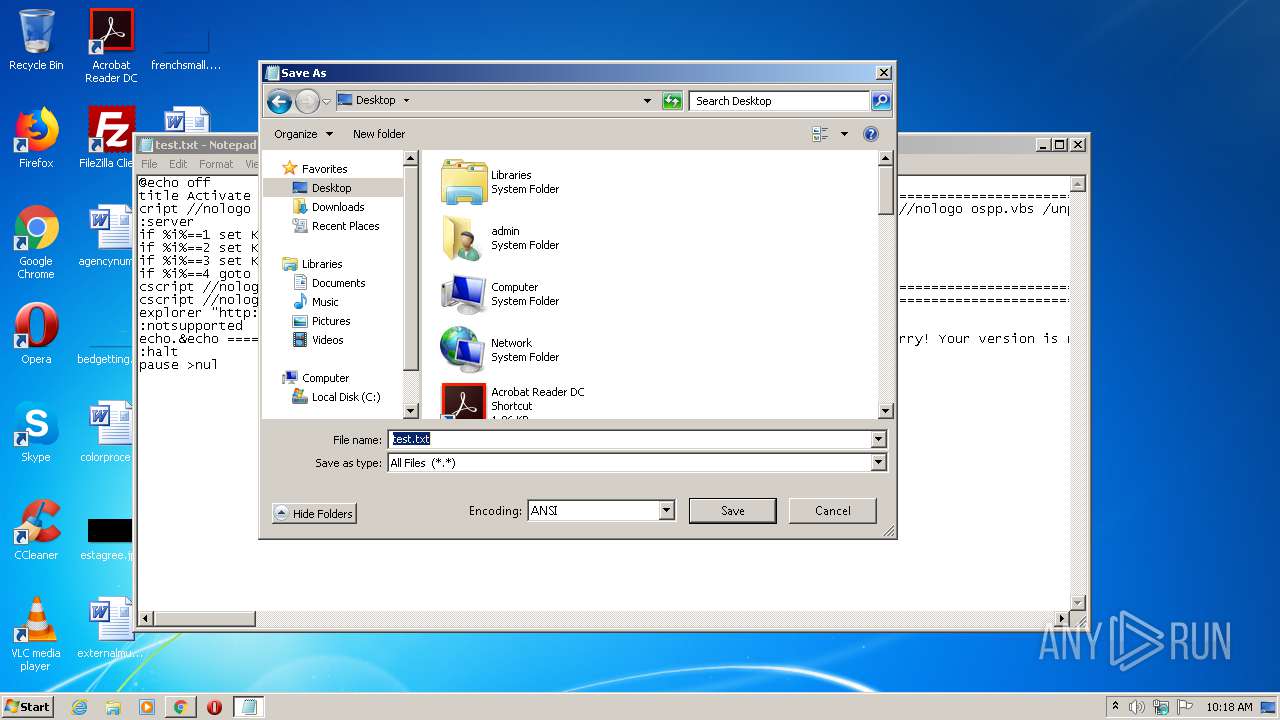Open the Help question mark icon

click(870, 134)
